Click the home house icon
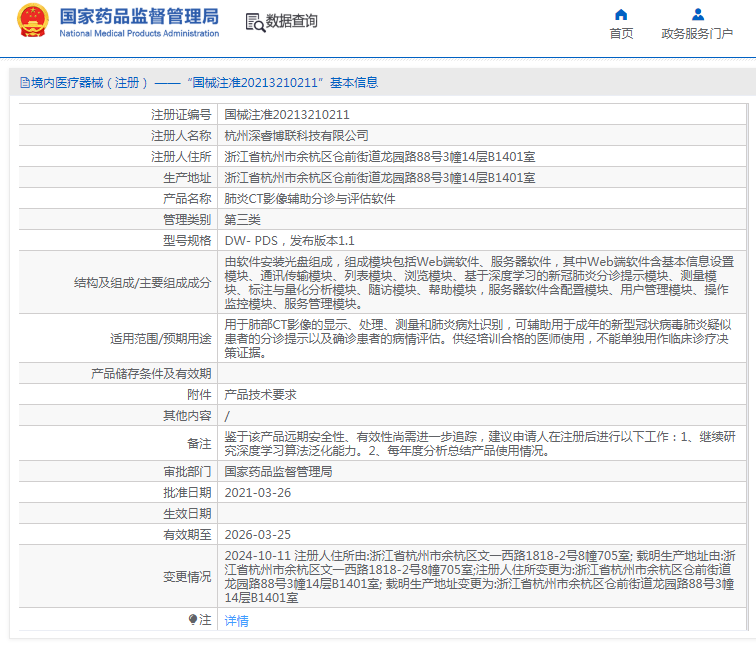This screenshot has width=756, height=648. pyautogui.click(x=621, y=14)
